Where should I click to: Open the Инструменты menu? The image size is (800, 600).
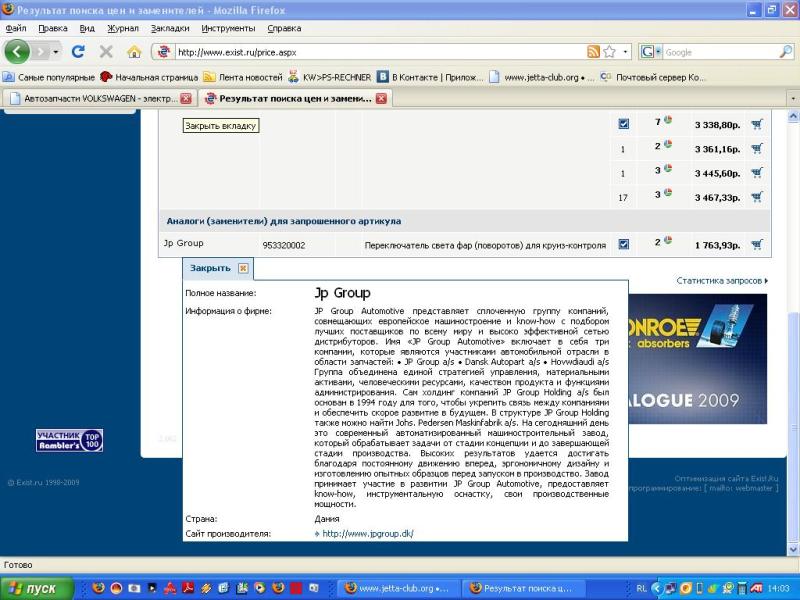click(228, 28)
